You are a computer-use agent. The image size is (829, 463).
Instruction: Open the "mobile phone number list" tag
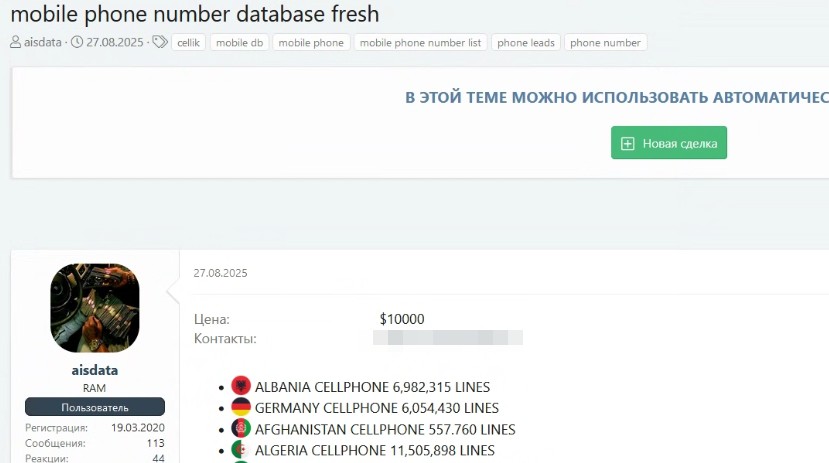(x=420, y=43)
